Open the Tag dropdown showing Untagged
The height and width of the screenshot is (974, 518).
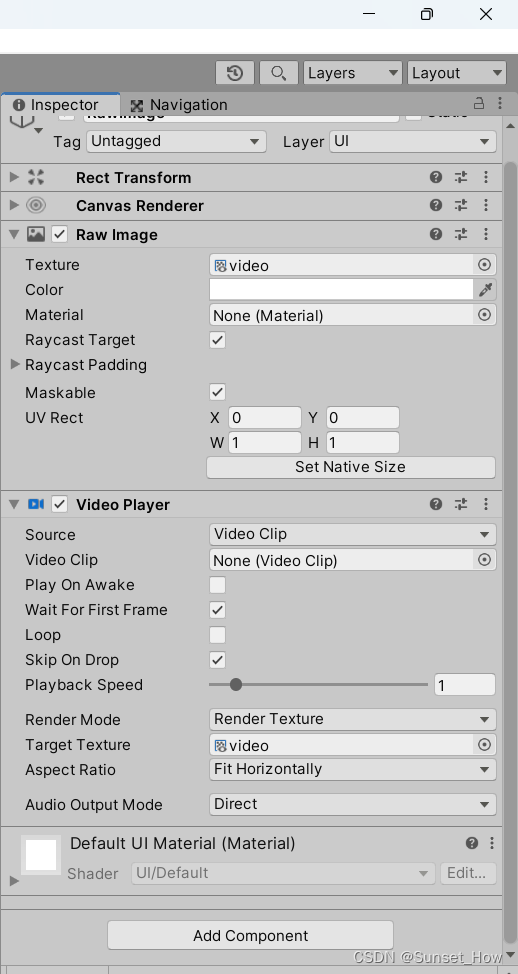pyautogui.click(x=176, y=142)
